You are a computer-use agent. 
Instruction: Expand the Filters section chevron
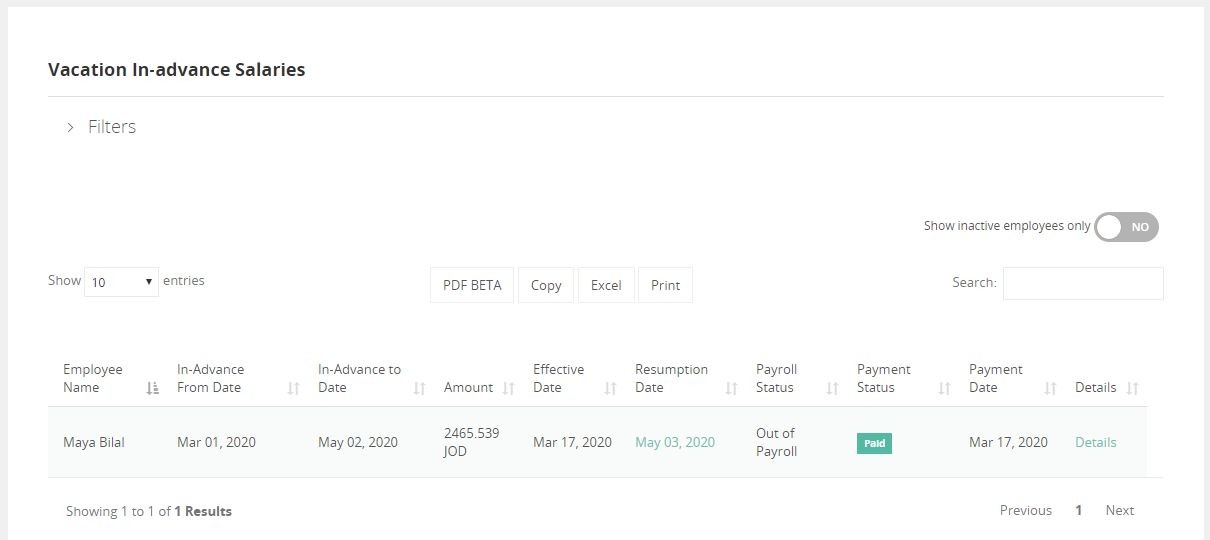coord(70,127)
